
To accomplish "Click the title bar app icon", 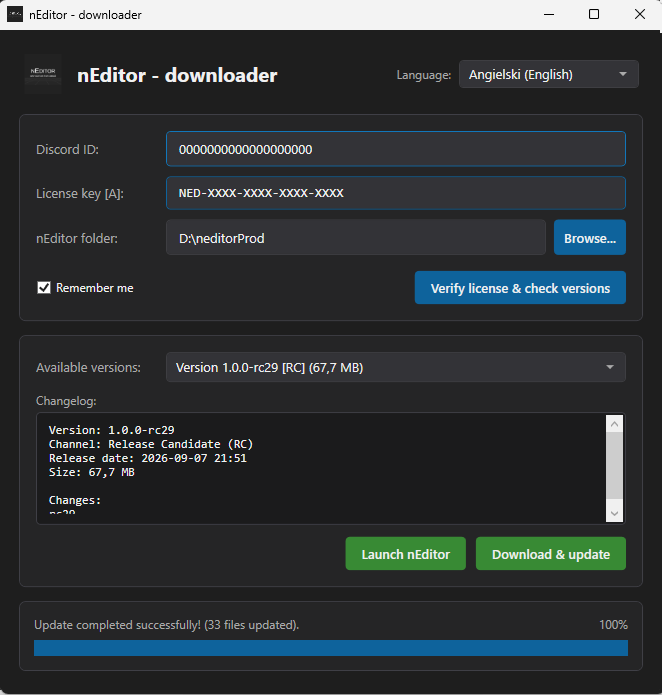I will coord(15,15).
